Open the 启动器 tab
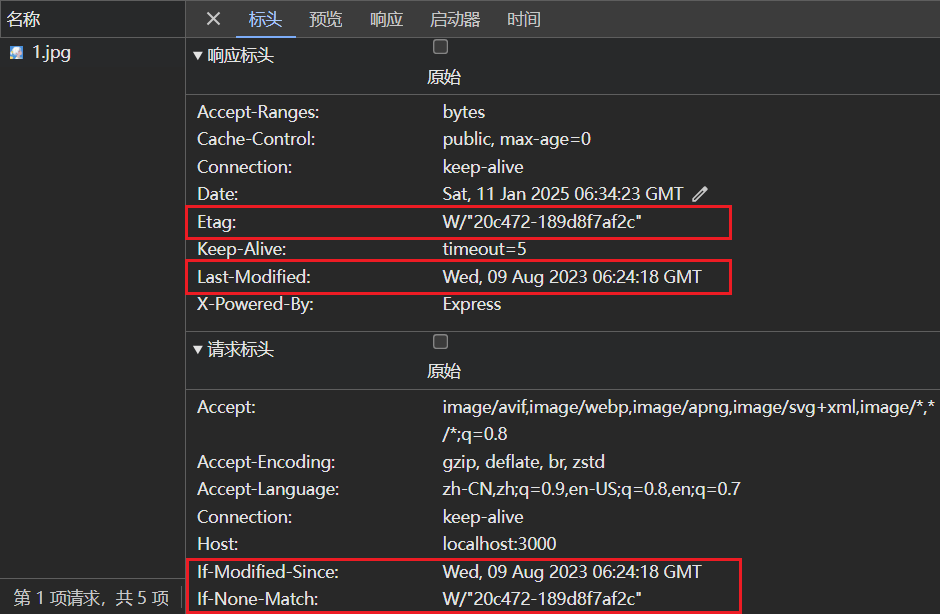 tap(455, 19)
